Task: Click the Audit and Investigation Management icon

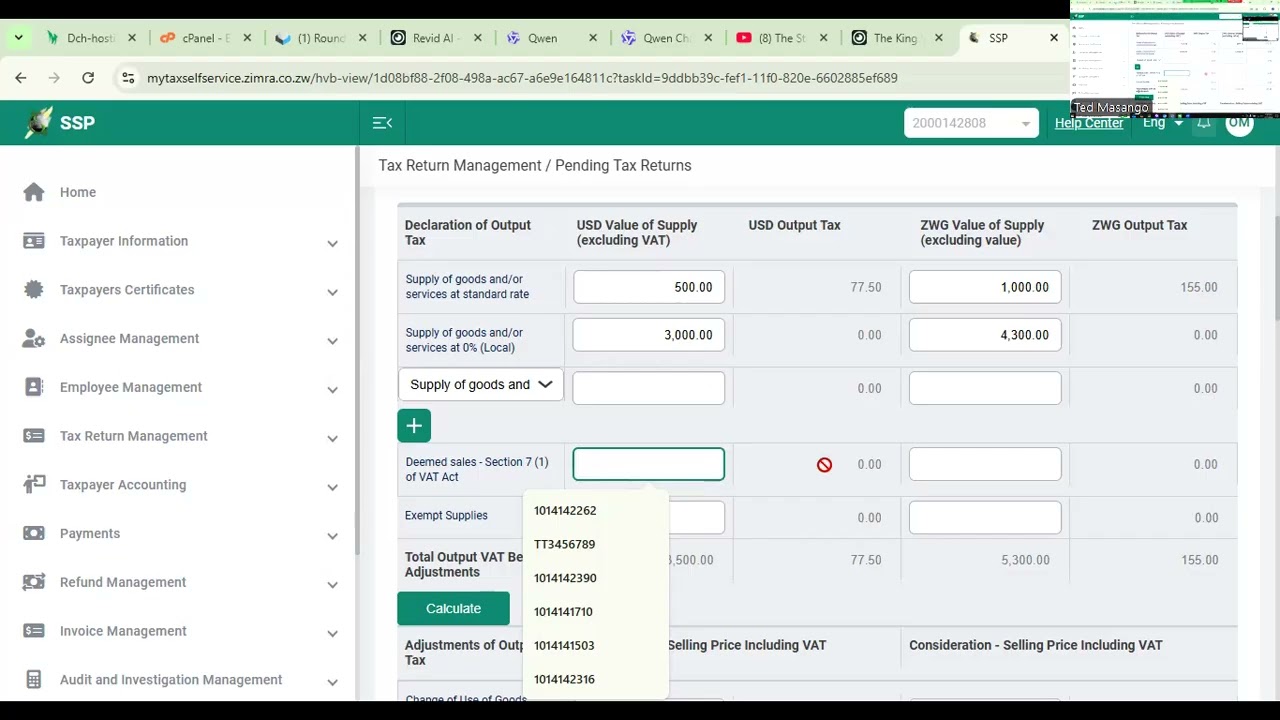Action: coord(34,680)
